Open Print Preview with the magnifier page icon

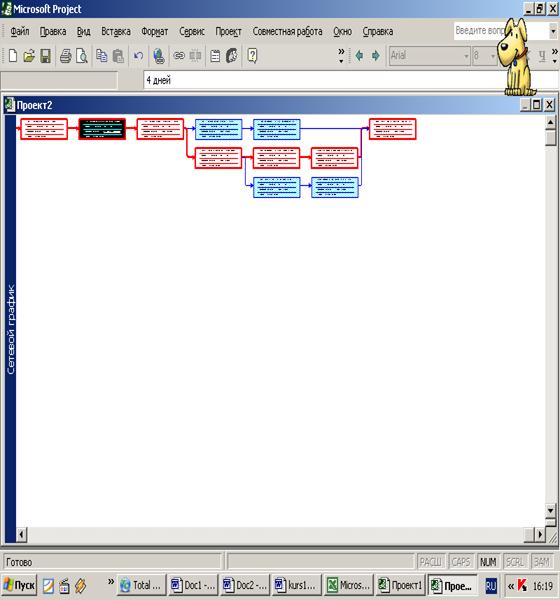(82, 56)
